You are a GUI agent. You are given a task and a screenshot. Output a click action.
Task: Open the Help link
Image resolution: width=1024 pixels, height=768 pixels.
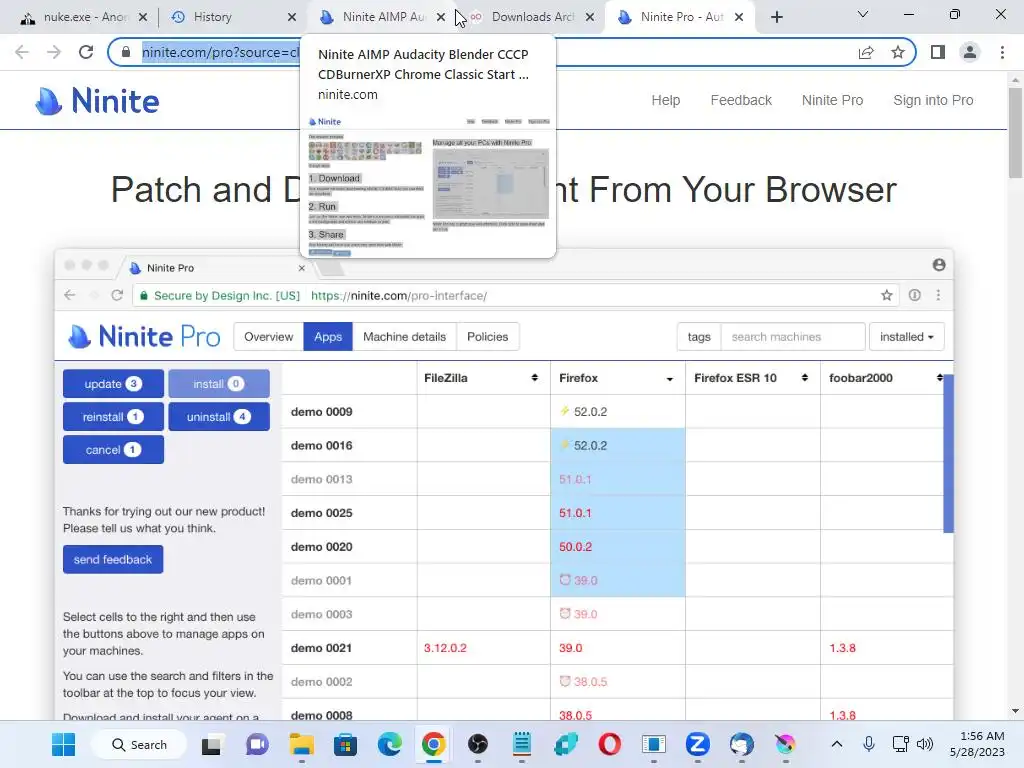[665, 100]
